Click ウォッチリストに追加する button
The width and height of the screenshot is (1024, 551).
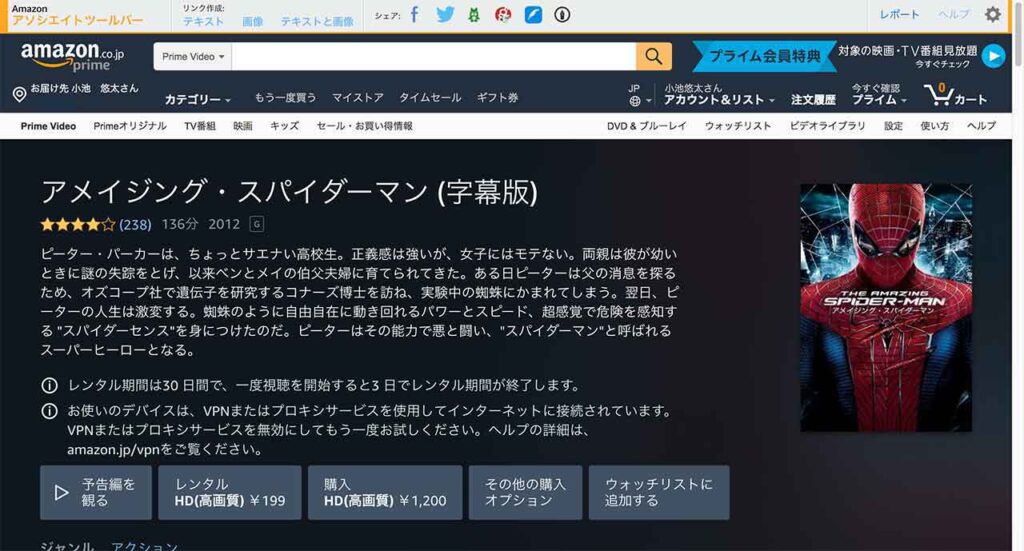tap(658, 492)
